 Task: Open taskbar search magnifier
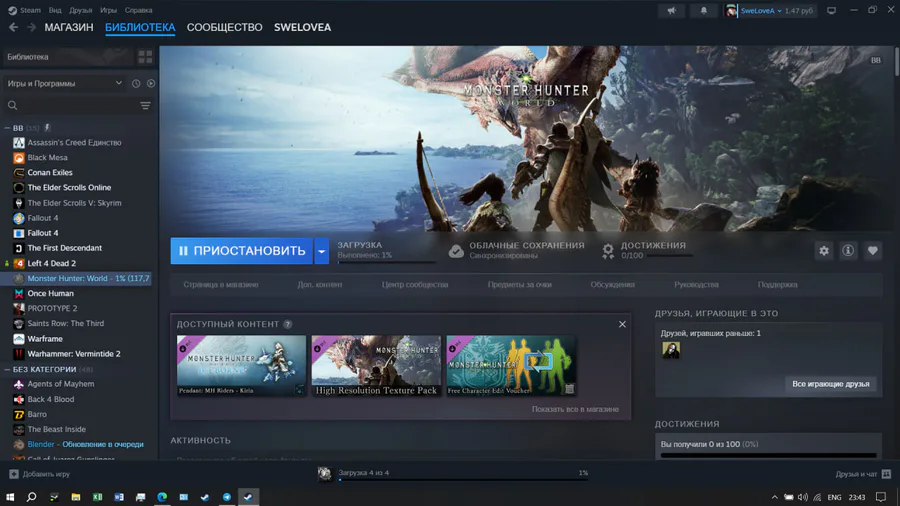[32, 497]
